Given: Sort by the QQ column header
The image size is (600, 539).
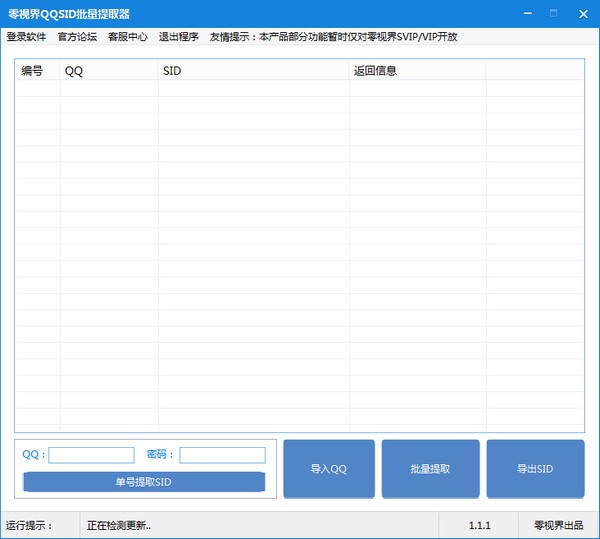Looking at the screenshot, I should (109, 70).
